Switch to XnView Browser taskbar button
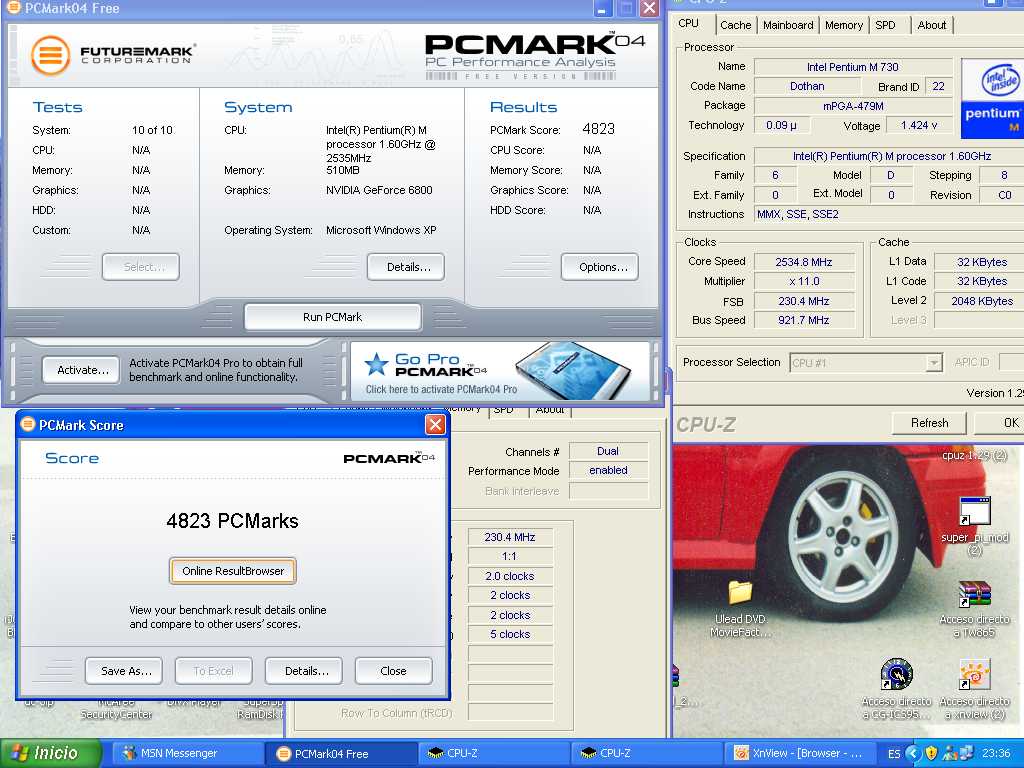Image resolution: width=1024 pixels, height=768 pixels. (x=799, y=754)
